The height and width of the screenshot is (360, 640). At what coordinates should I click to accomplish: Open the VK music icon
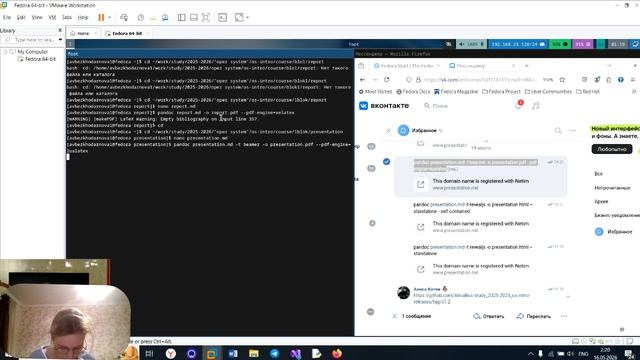[536, 106]
